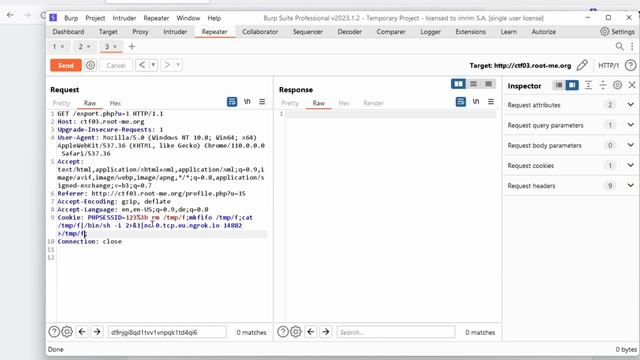This screenshot has height=360, width=640.
Task: Select the Response Render view
Action: (373, 103)
